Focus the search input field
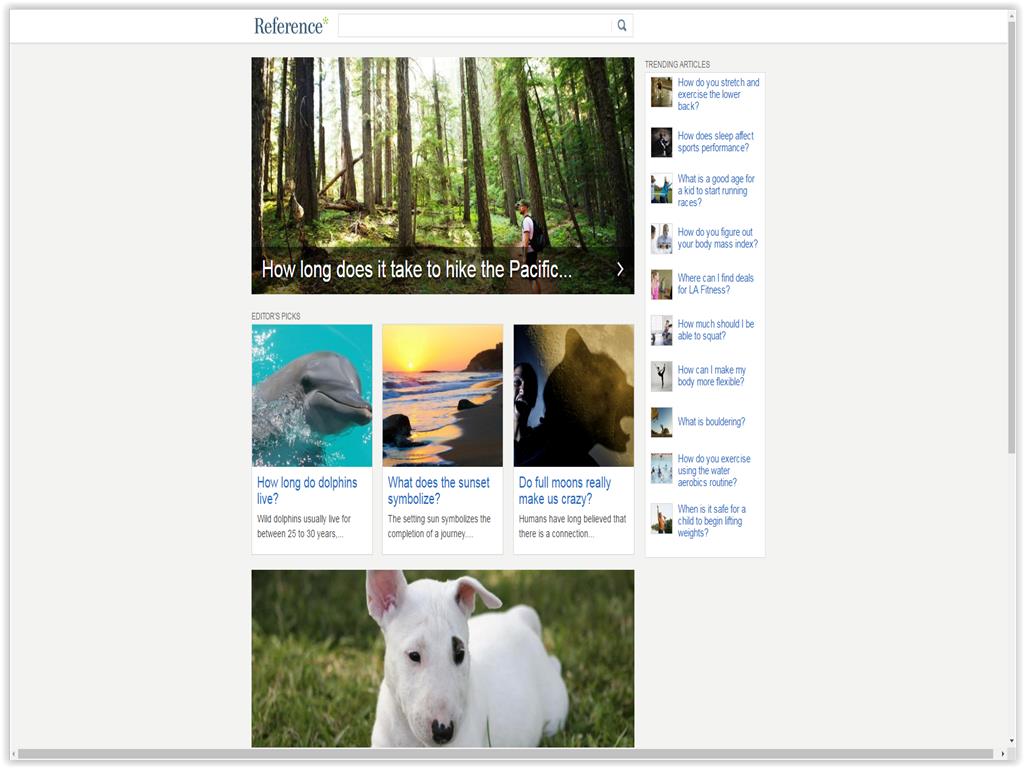1024x768 pixels. tap(475, 25)
